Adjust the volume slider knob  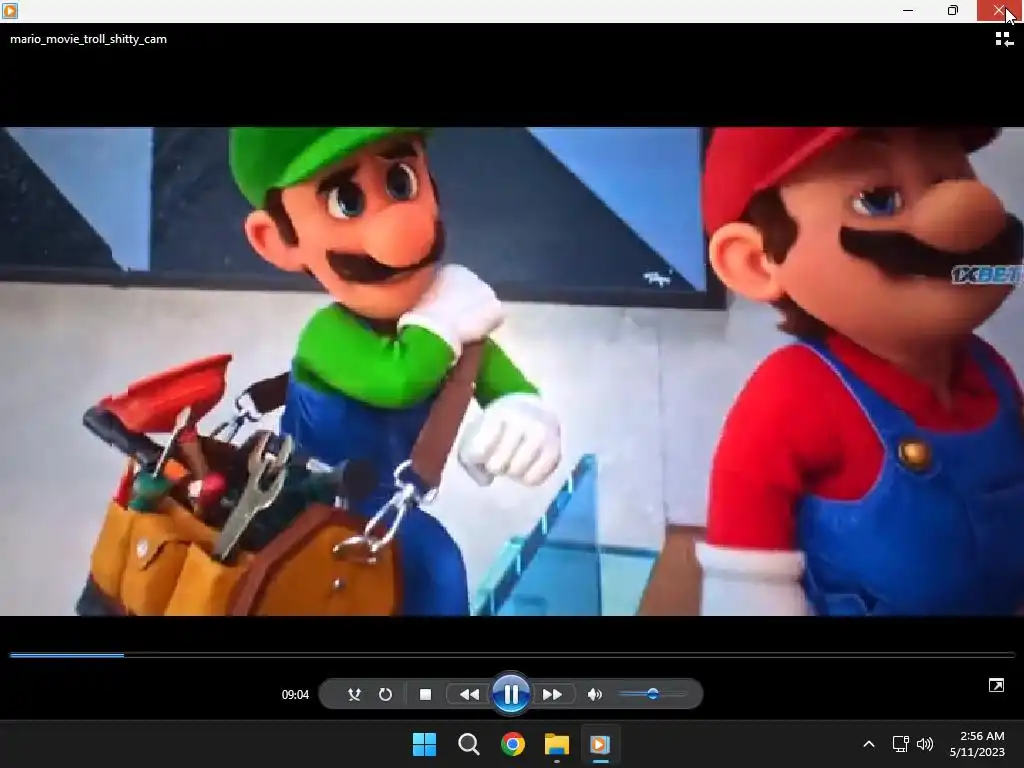652,694
